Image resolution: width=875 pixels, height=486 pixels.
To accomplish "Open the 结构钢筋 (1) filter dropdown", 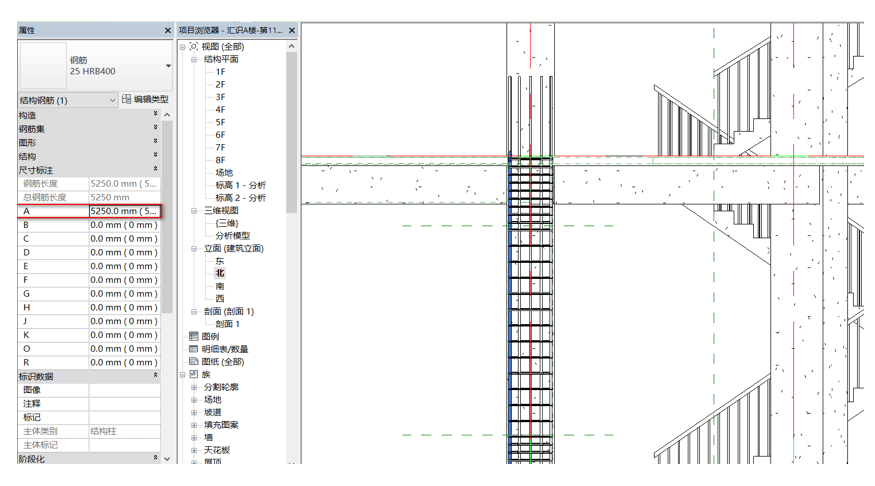I will (112, 100).
